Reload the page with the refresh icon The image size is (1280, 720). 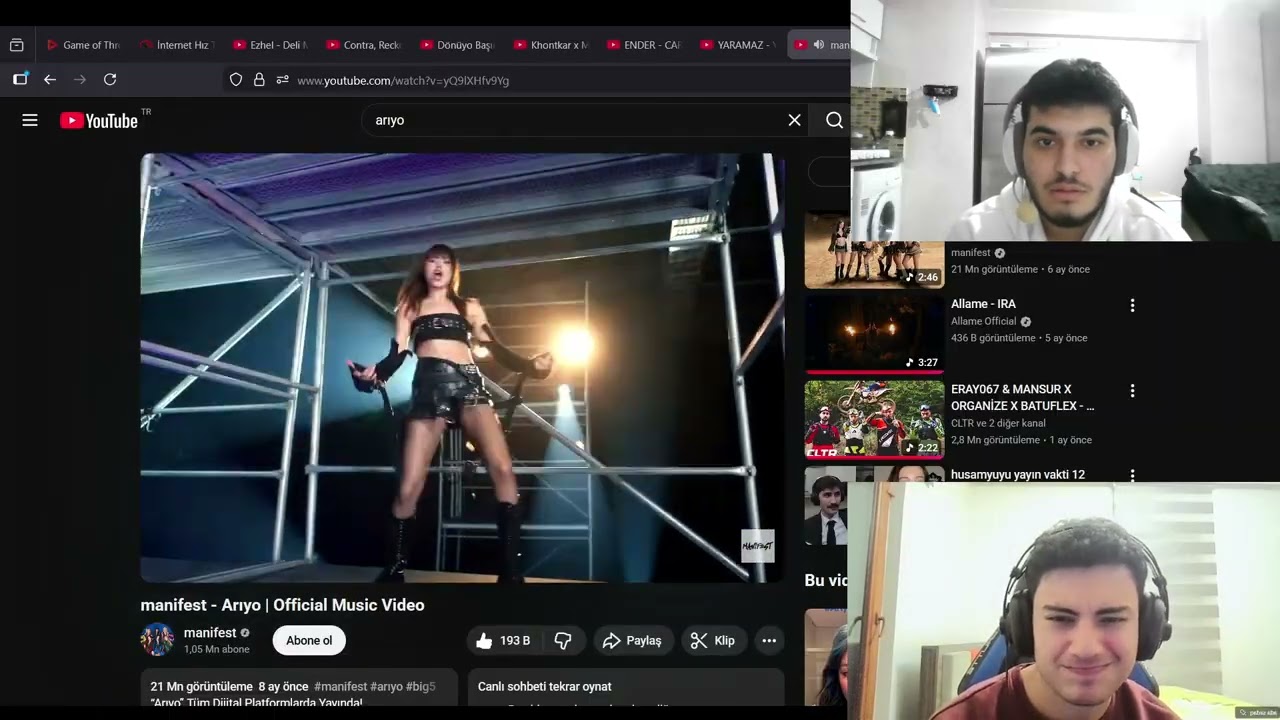coord(110,80)
